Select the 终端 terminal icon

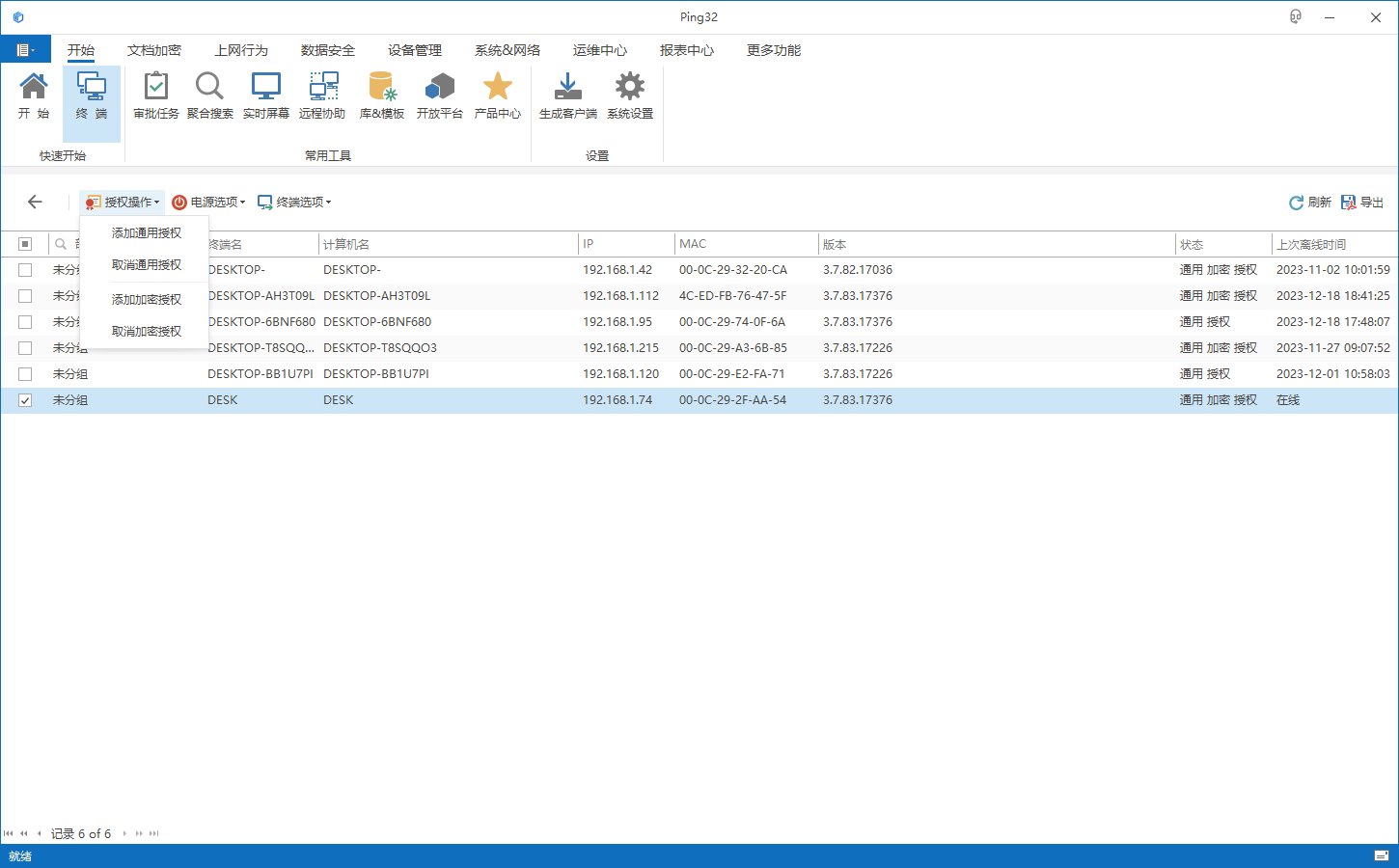click(x=92, y=87)
